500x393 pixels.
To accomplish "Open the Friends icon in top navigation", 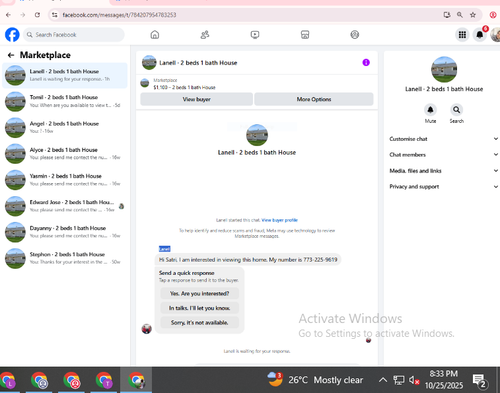I will pyautogui.click(x=205, y=35).
